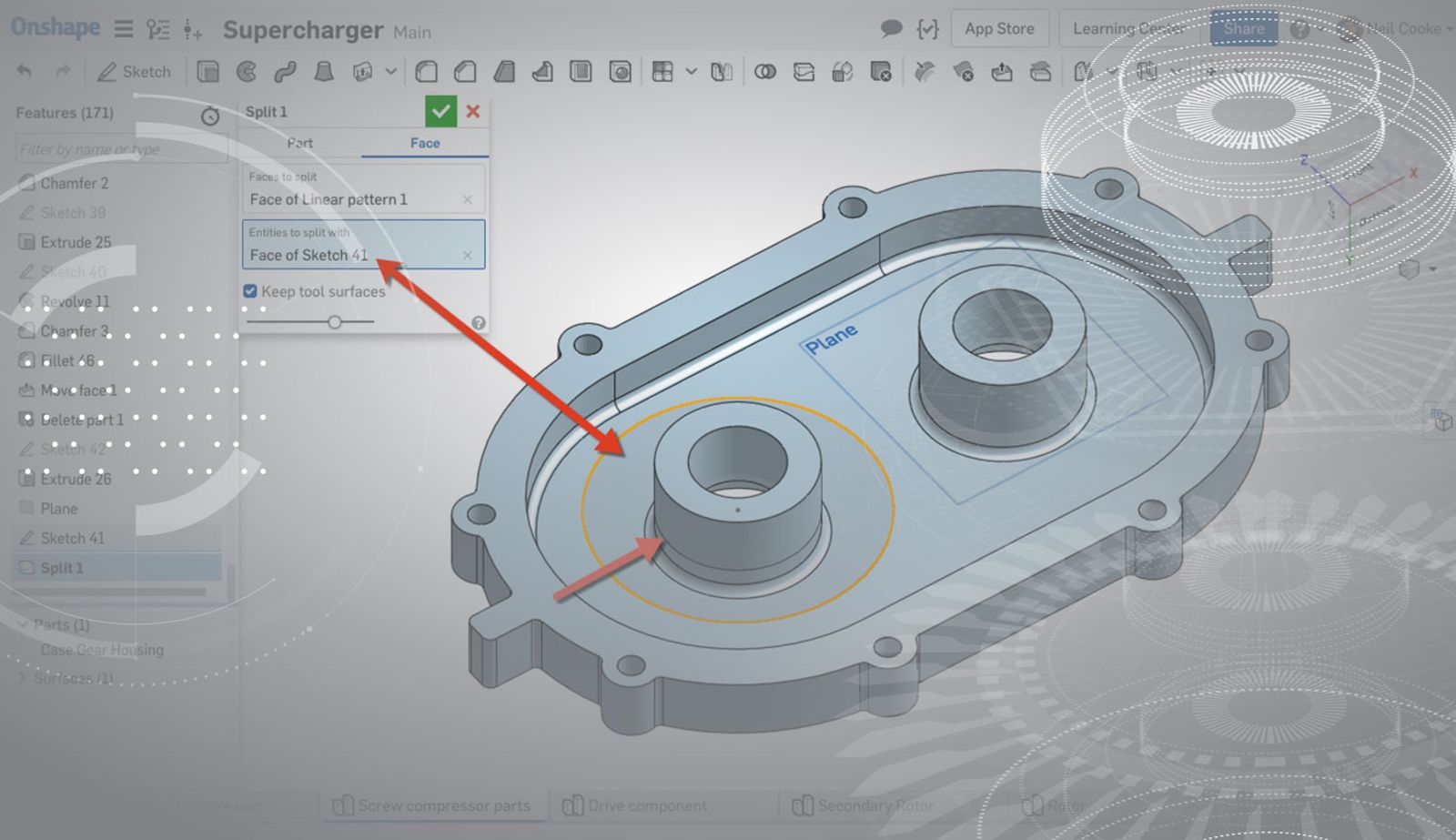Select the Loft tool in the toolbar
Image resolution: width=1456 pixels, height=840 pixels.
point(323,72)
